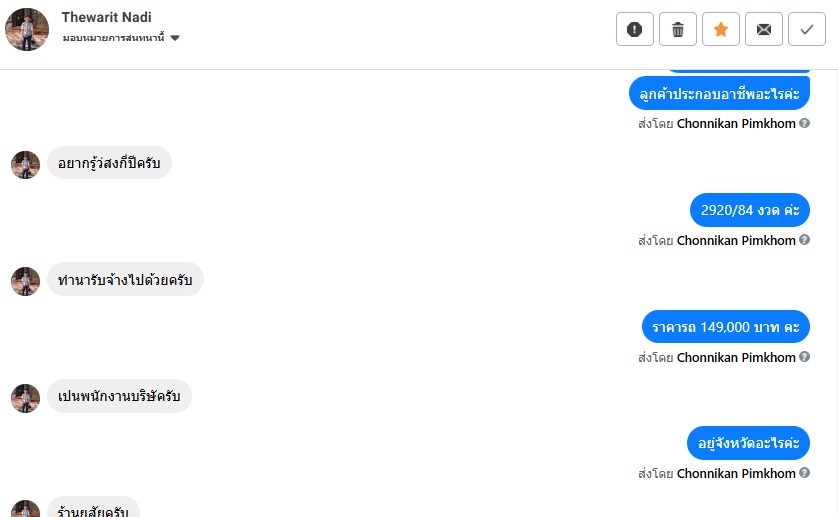Click help icon below ลูกค้าประกอบอาชีพอะไรค่ะ message
This screenshot has width=838, height=517.
(x=805, y=124)
